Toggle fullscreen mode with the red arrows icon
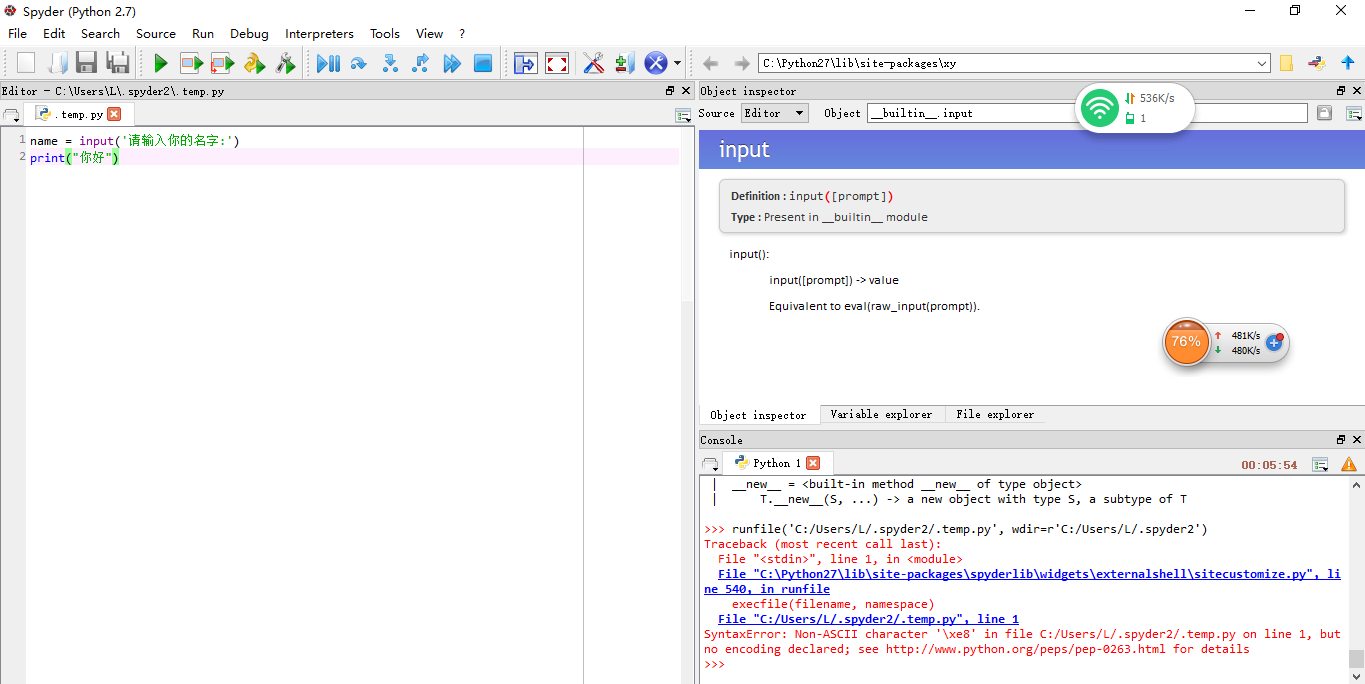This screenshot has height=684, width=1365. pos(557,64)
